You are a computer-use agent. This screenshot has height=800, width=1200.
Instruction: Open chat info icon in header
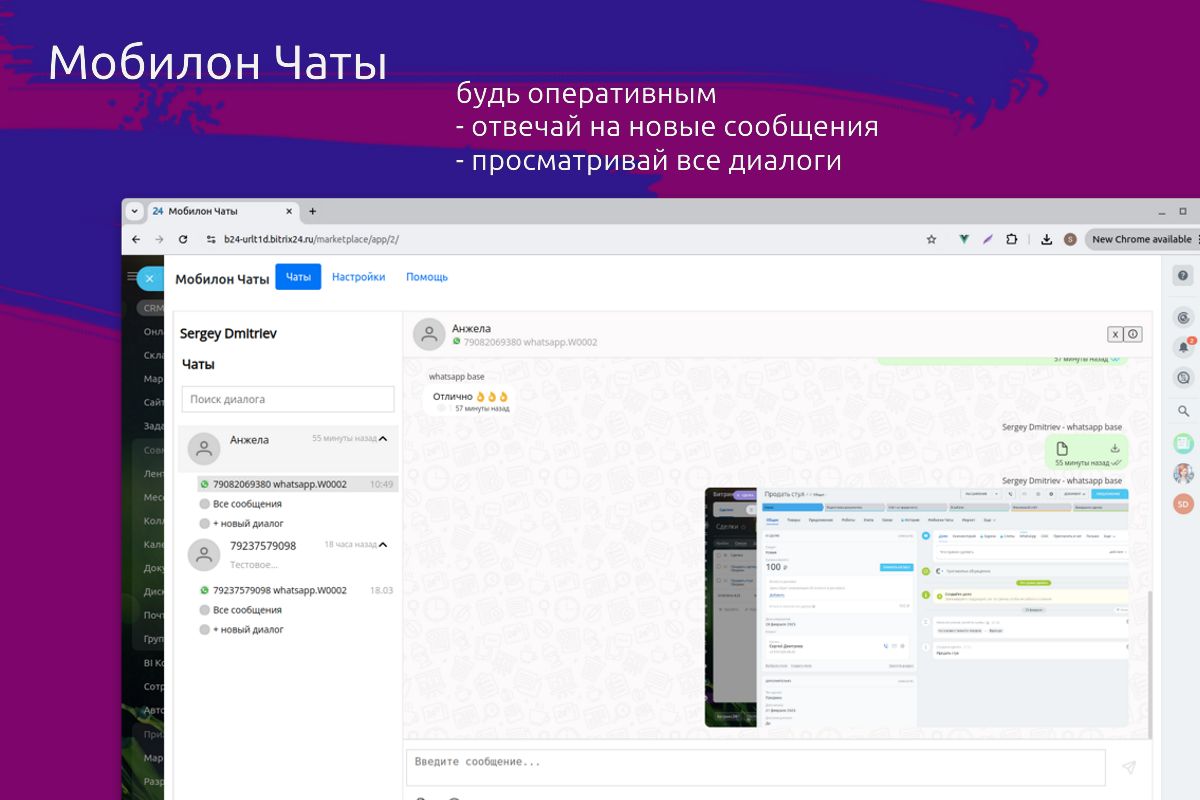point(1133,335)
